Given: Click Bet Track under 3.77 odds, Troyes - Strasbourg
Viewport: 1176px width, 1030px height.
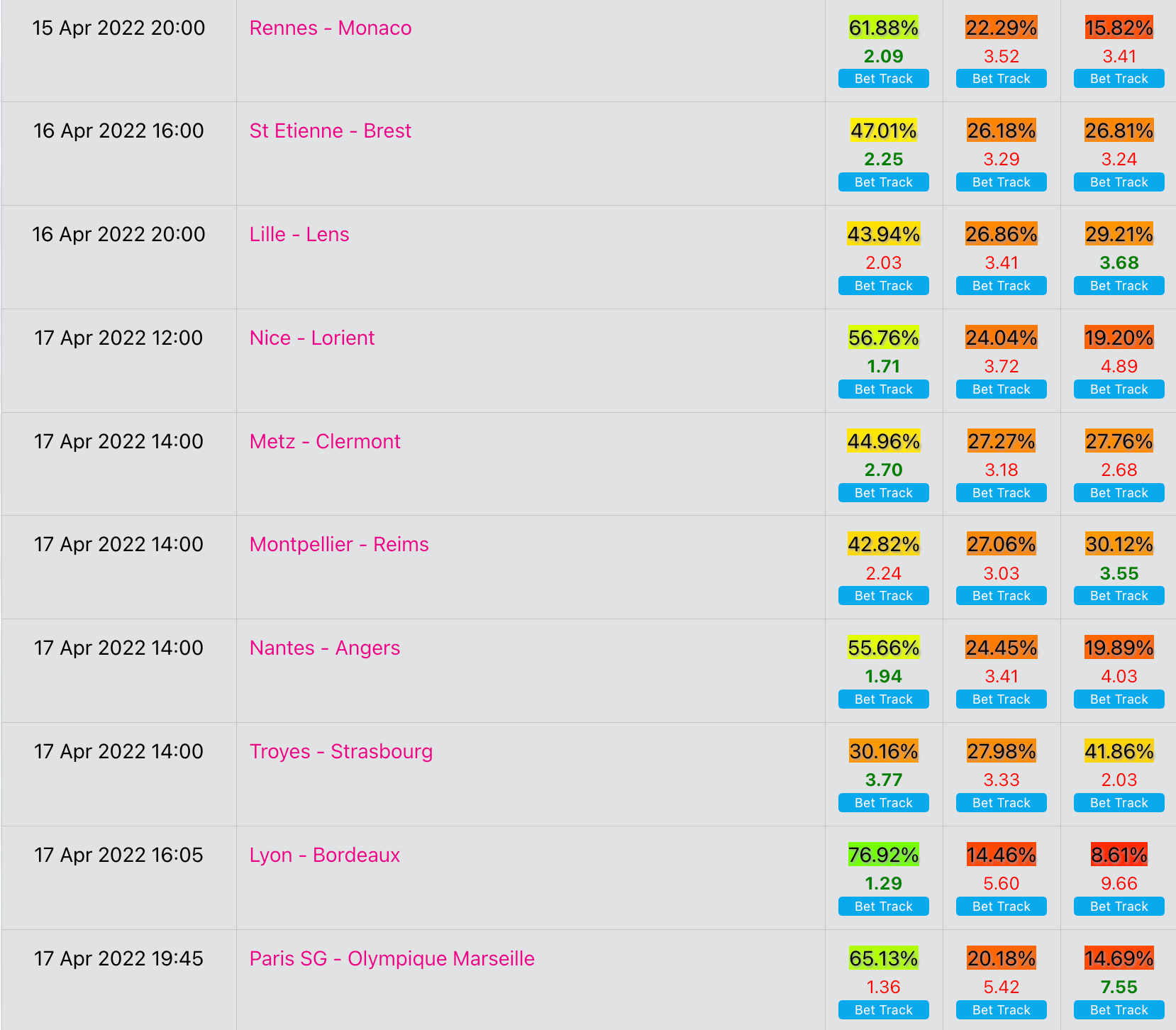Looking at the screenshot, I should pyautogui.click(x=884, y=803).
